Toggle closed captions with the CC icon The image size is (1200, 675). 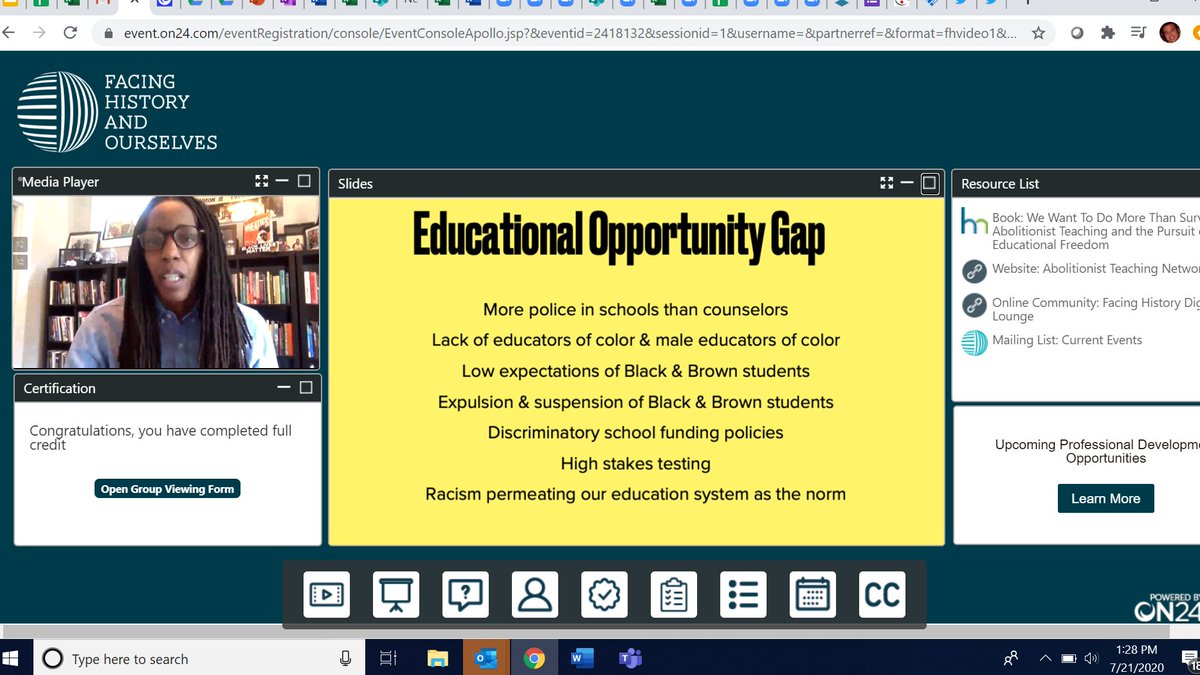[881, 594]
